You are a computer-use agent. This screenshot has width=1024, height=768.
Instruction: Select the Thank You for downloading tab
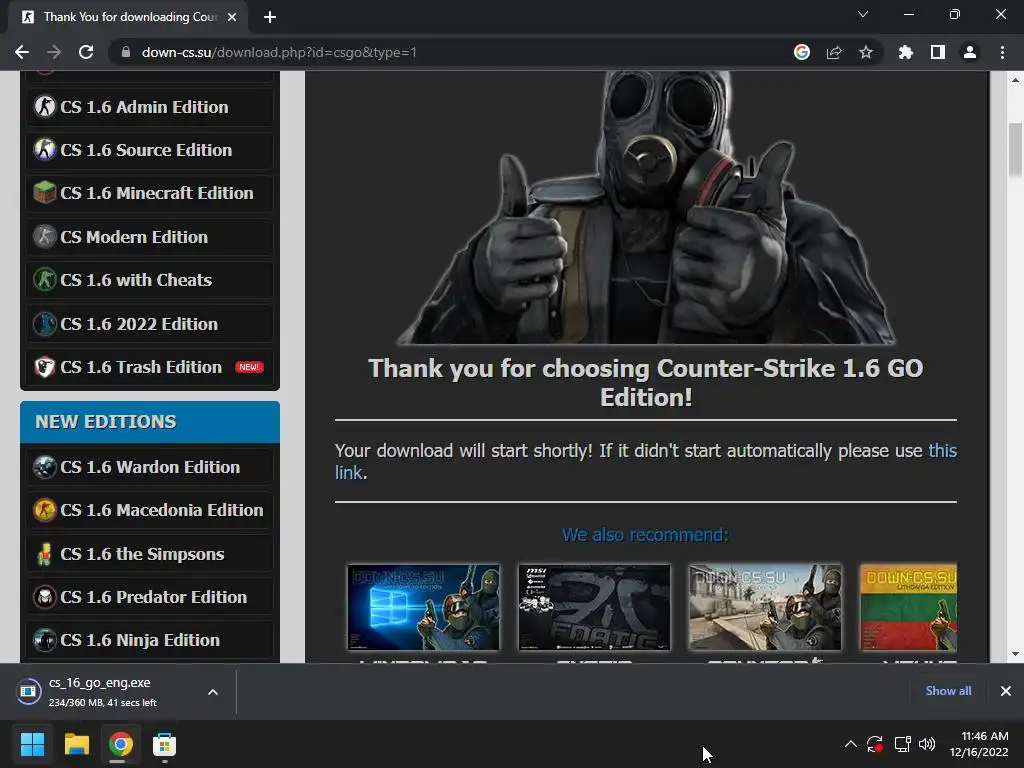click(127, 17)
